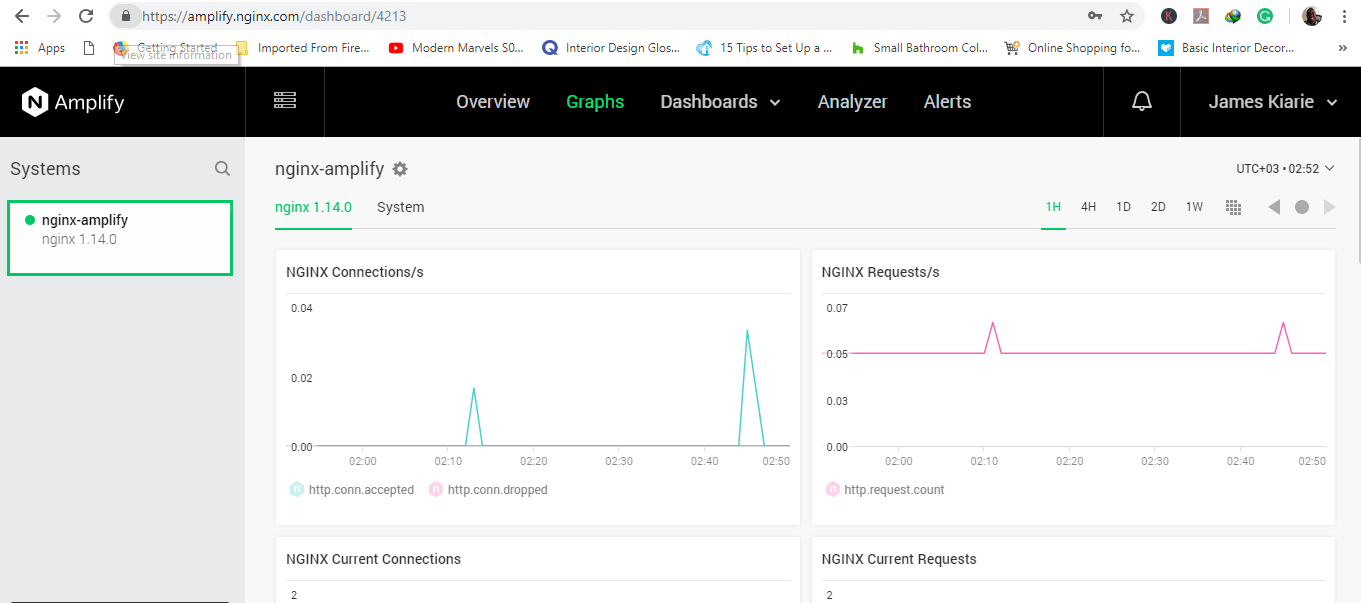Open the Graphs page
This screenshot has width=1361, height=603.
(x=595, y=102)
